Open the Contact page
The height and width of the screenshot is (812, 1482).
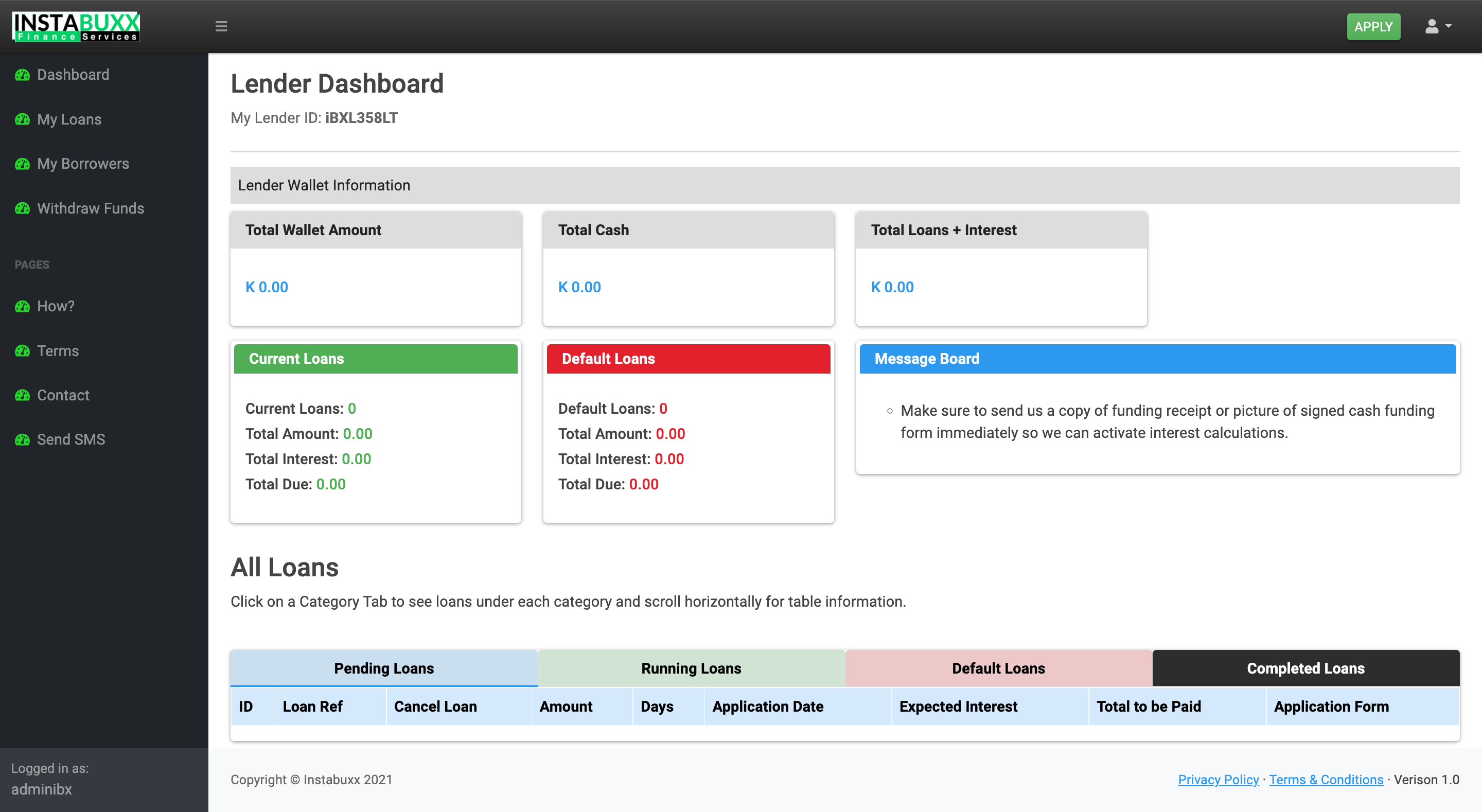pyautogui.click(x=63, y=395)
